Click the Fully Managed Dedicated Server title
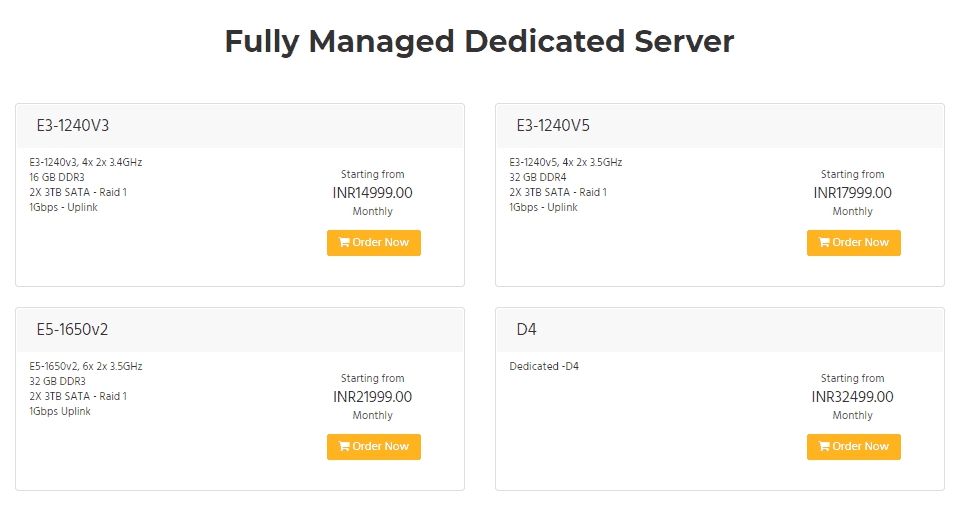Screen dimensions: 959x508 (479, 42)
